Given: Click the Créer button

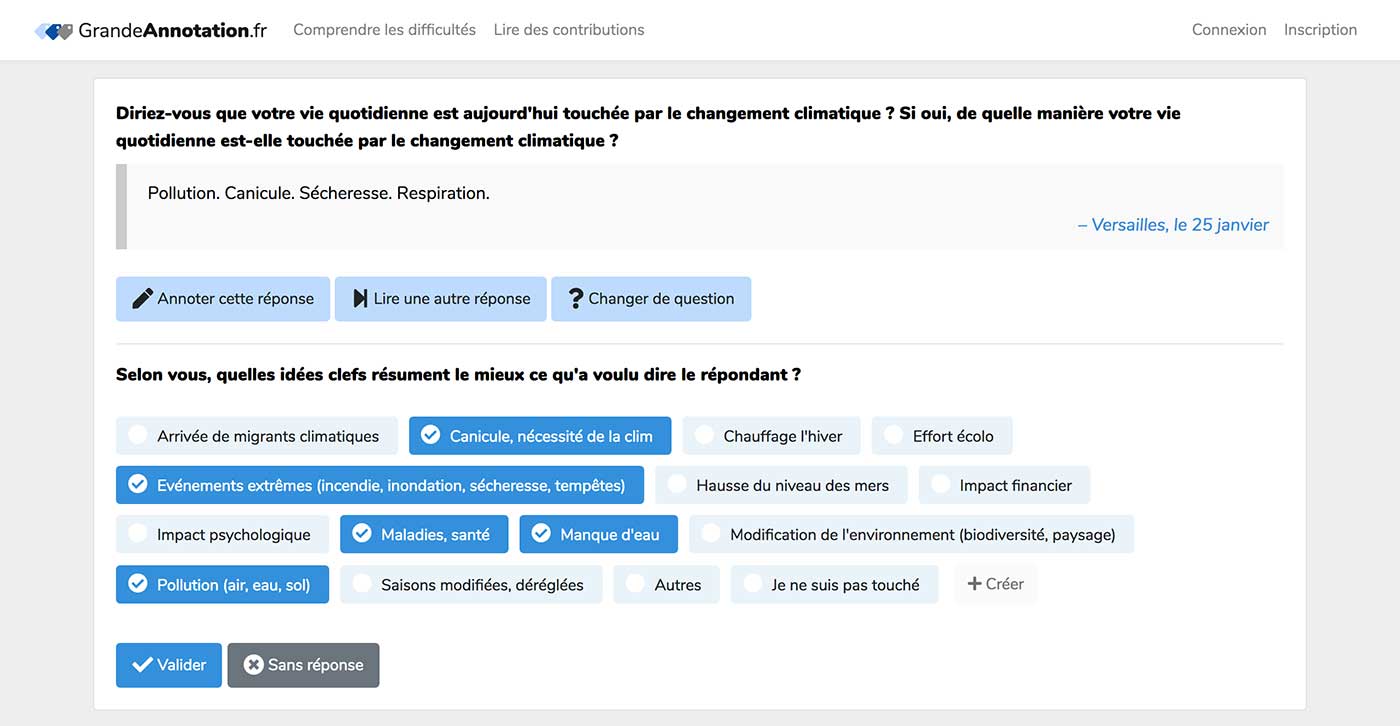Looking at the screenshot, I should pos(995,584).
